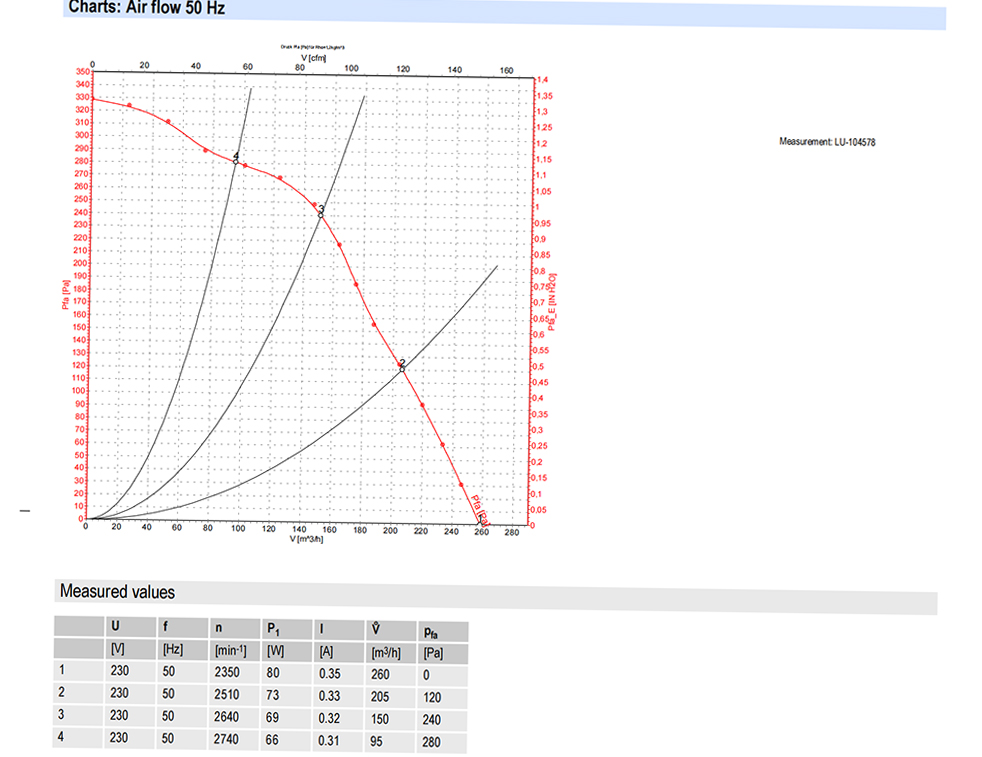Click voltage 230 in table row 1

(119, 671)
